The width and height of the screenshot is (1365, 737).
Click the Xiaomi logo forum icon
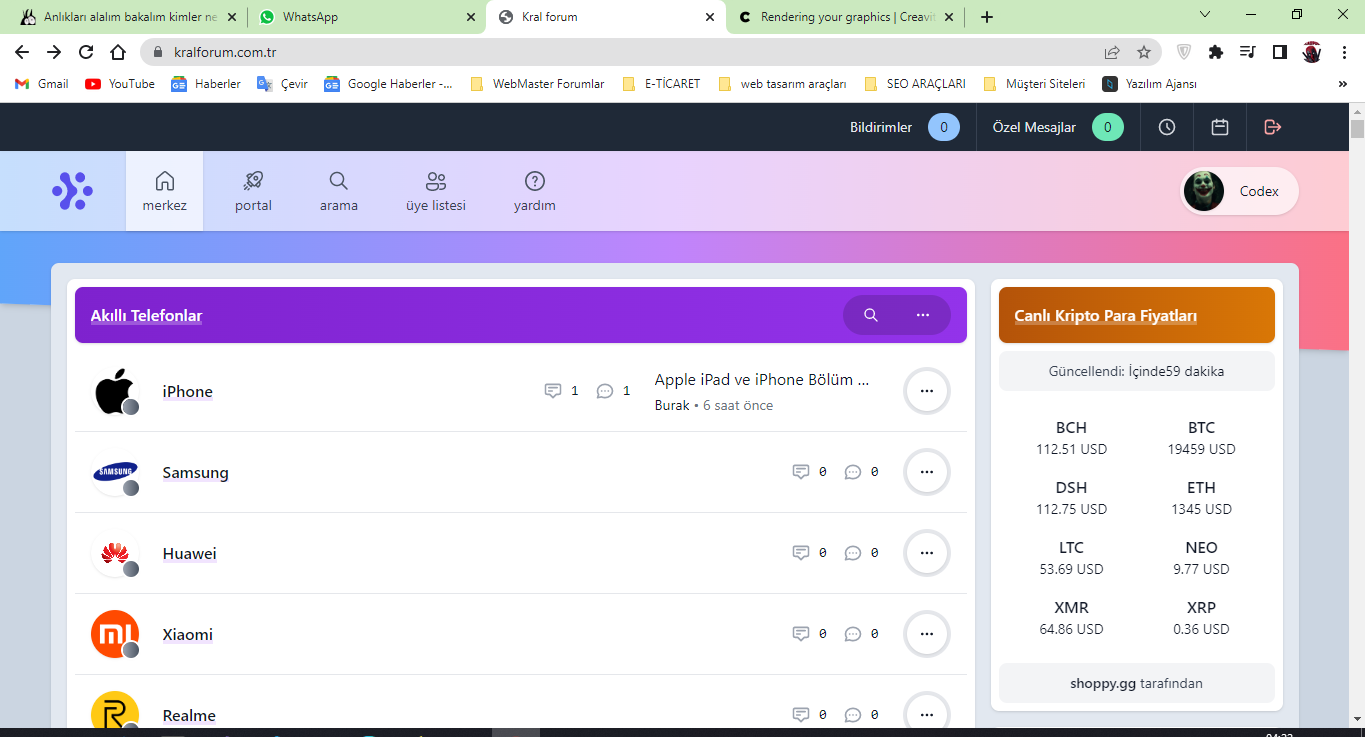(115, 634)
